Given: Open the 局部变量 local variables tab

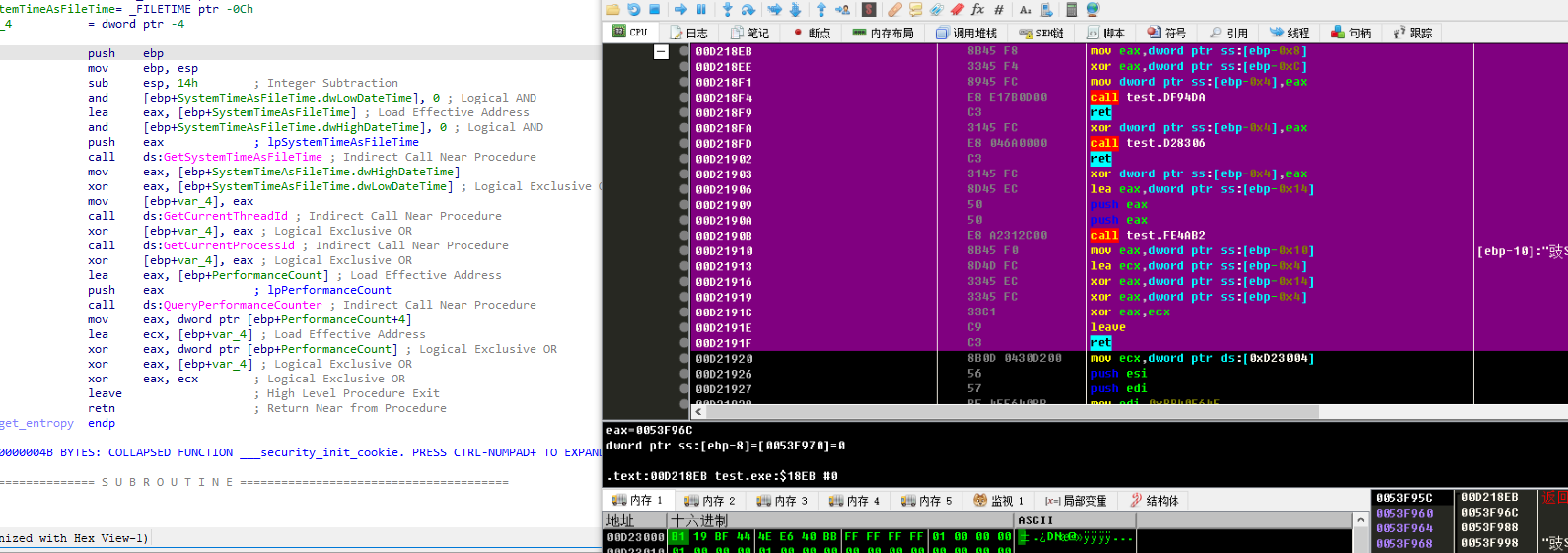Looking at the screenshot, I should [1076, 501].
